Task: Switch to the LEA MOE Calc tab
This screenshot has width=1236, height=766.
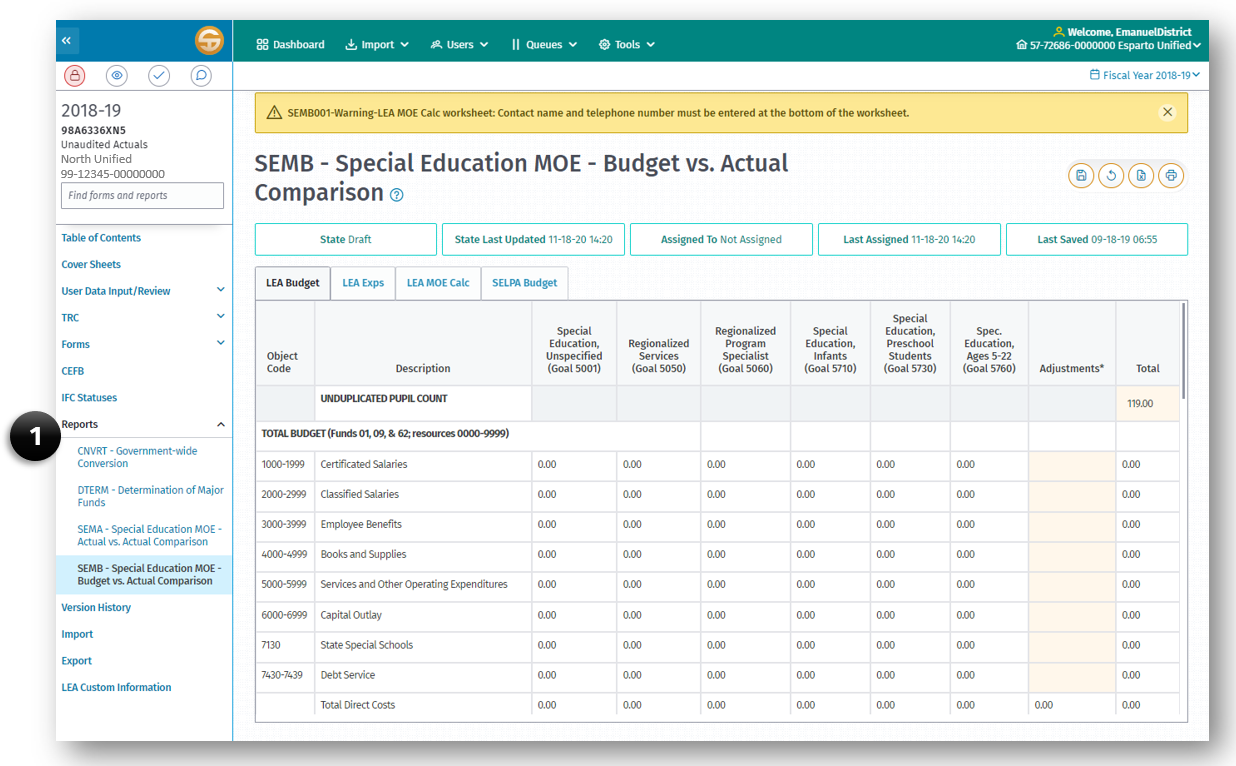Action: click(x=438, y=283)
